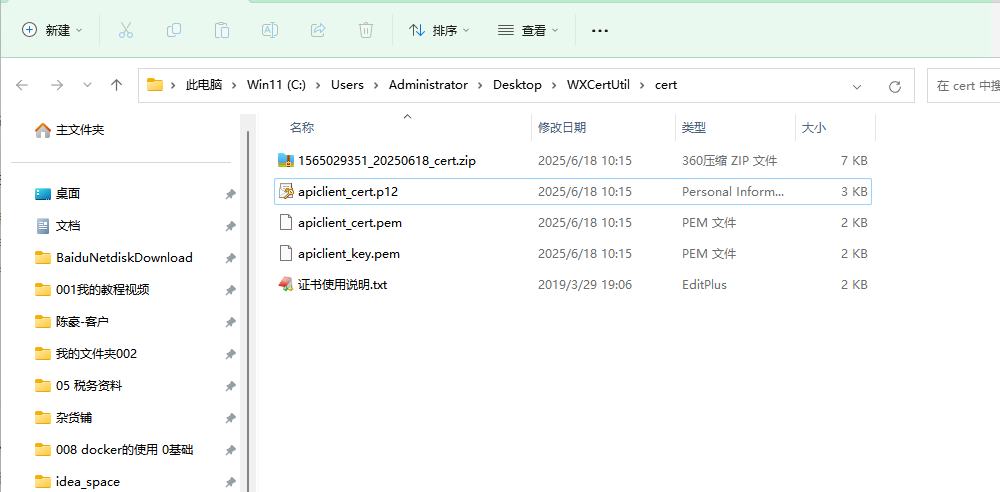
Task: Click the Copy icon in toolbar
Action: pyautogui.click(x=174, y=30)
